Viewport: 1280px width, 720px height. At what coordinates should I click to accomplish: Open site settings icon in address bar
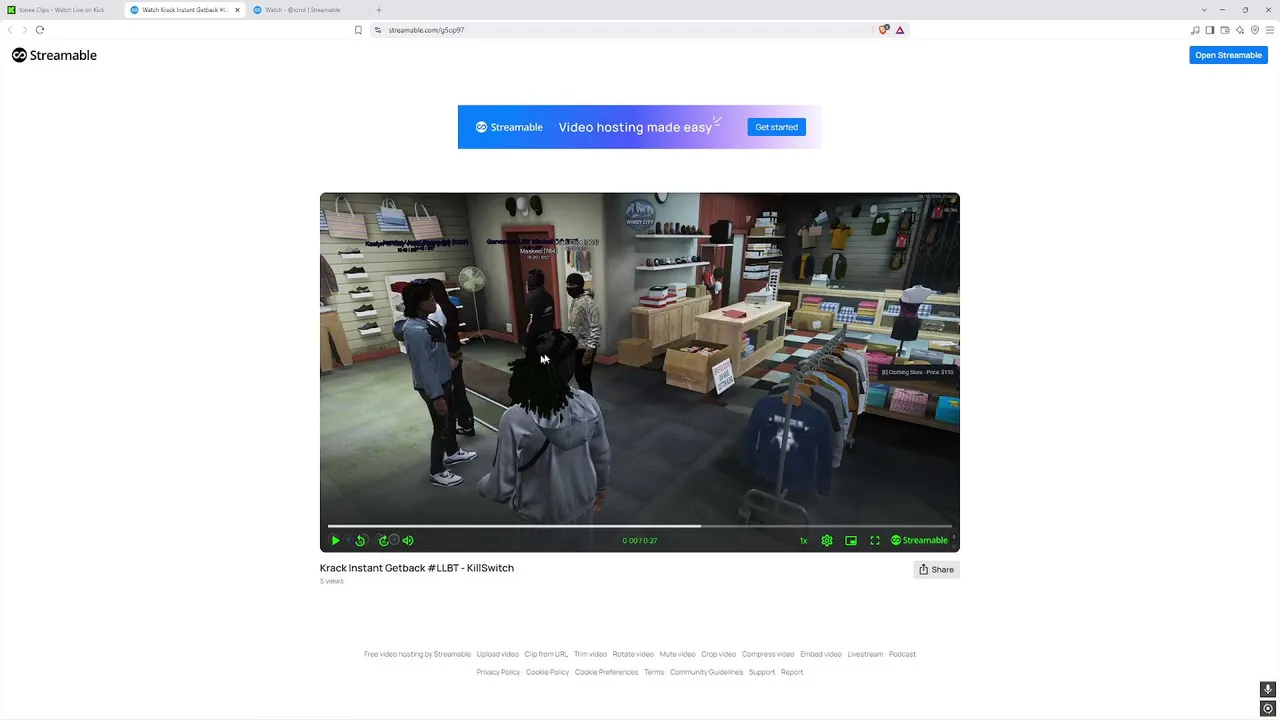pyautogui.click(x=378, y=30)
